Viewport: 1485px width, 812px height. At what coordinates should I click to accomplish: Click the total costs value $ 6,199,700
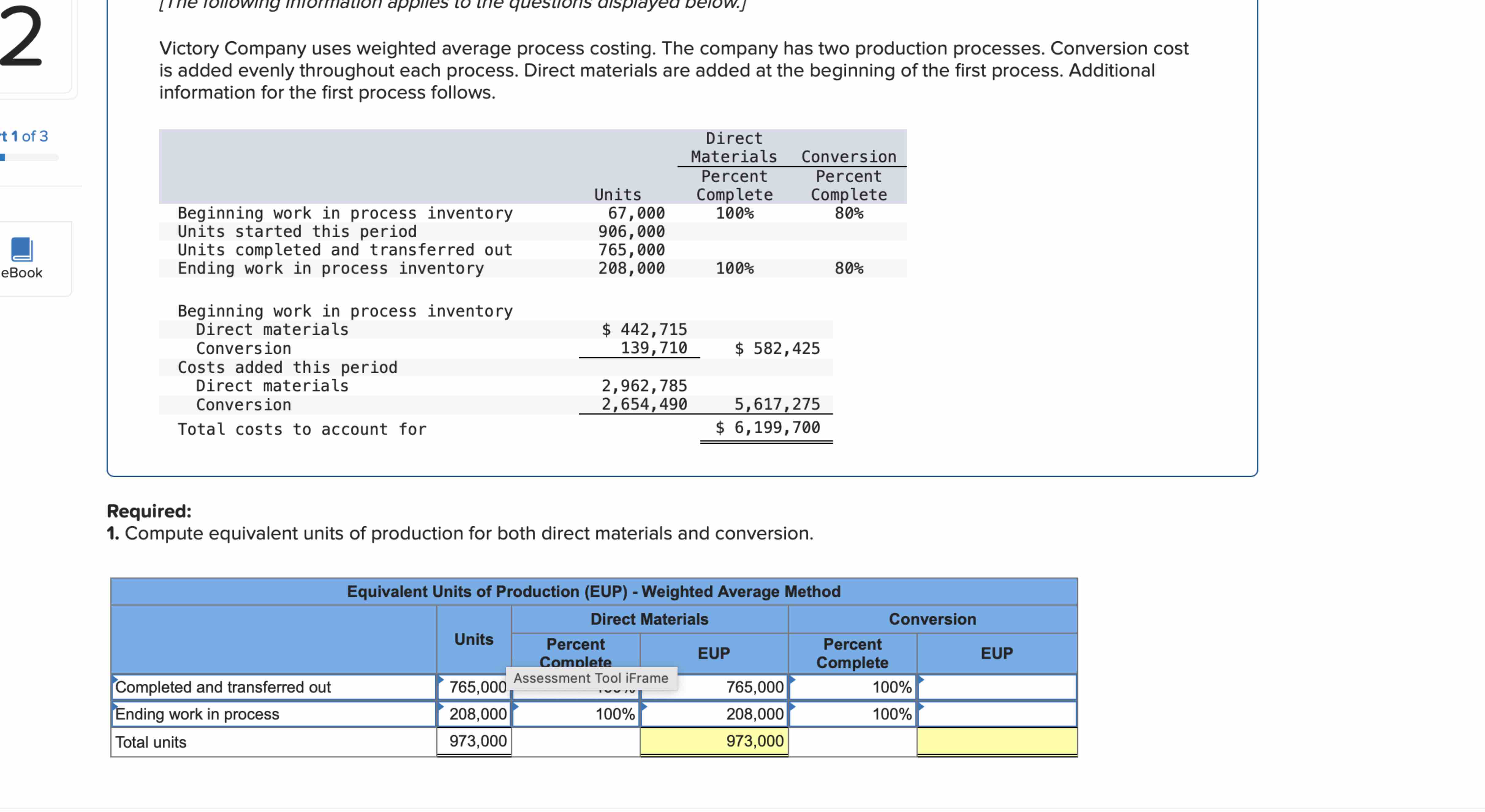tap(768, 428)
